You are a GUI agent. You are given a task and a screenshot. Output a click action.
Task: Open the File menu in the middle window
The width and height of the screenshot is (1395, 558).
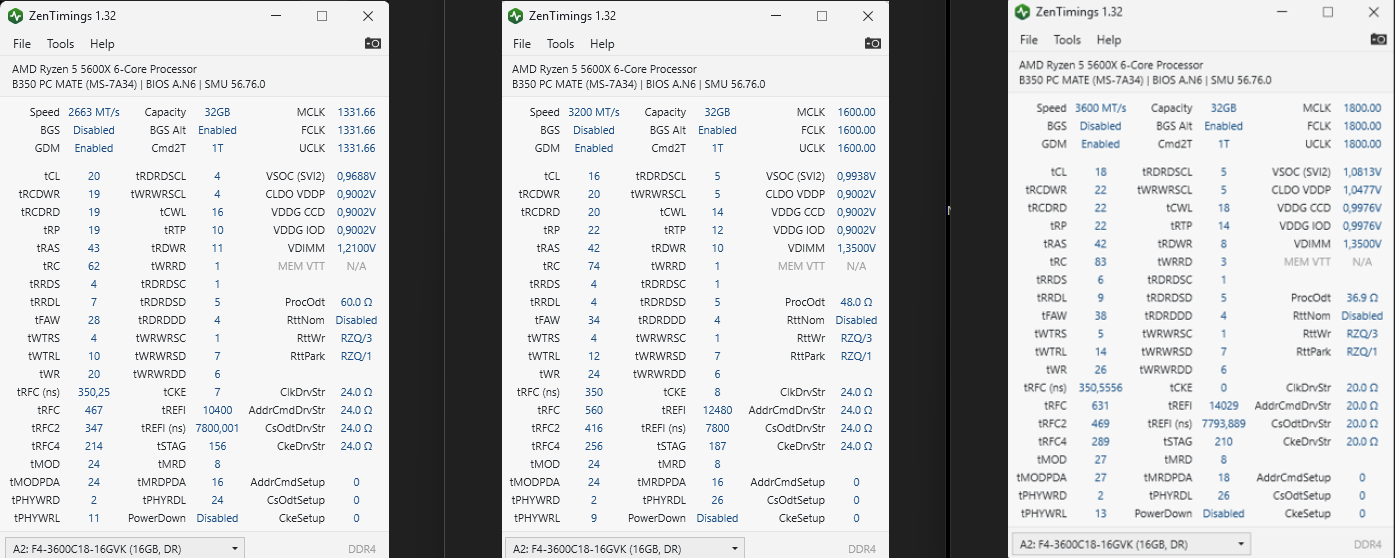[522, 44]
